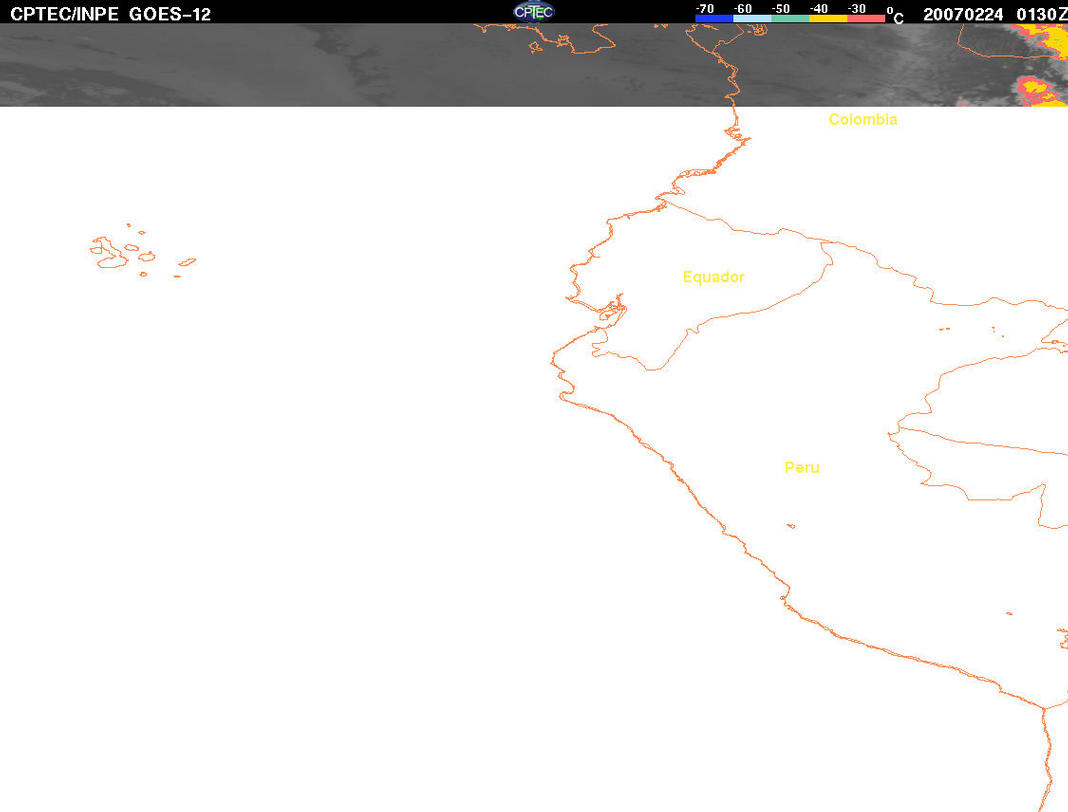Click the blue -70 color scale segment
Viewport: 1068px width, 812px height.
point(714,18)
